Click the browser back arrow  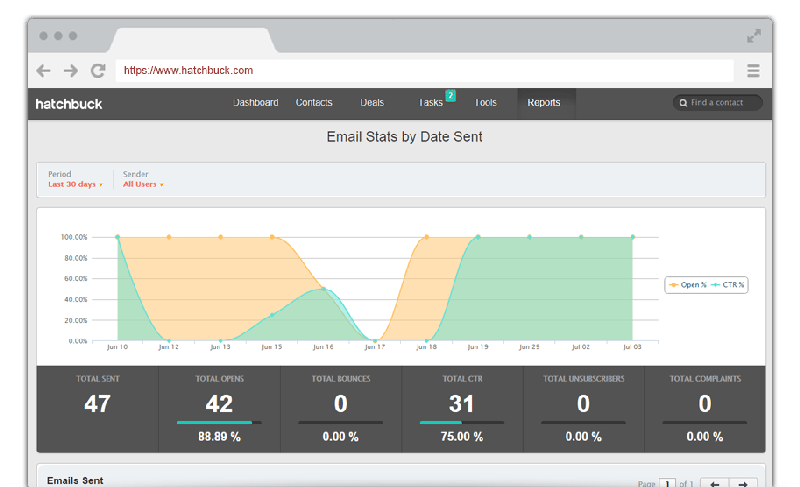[x=43, y=71]
